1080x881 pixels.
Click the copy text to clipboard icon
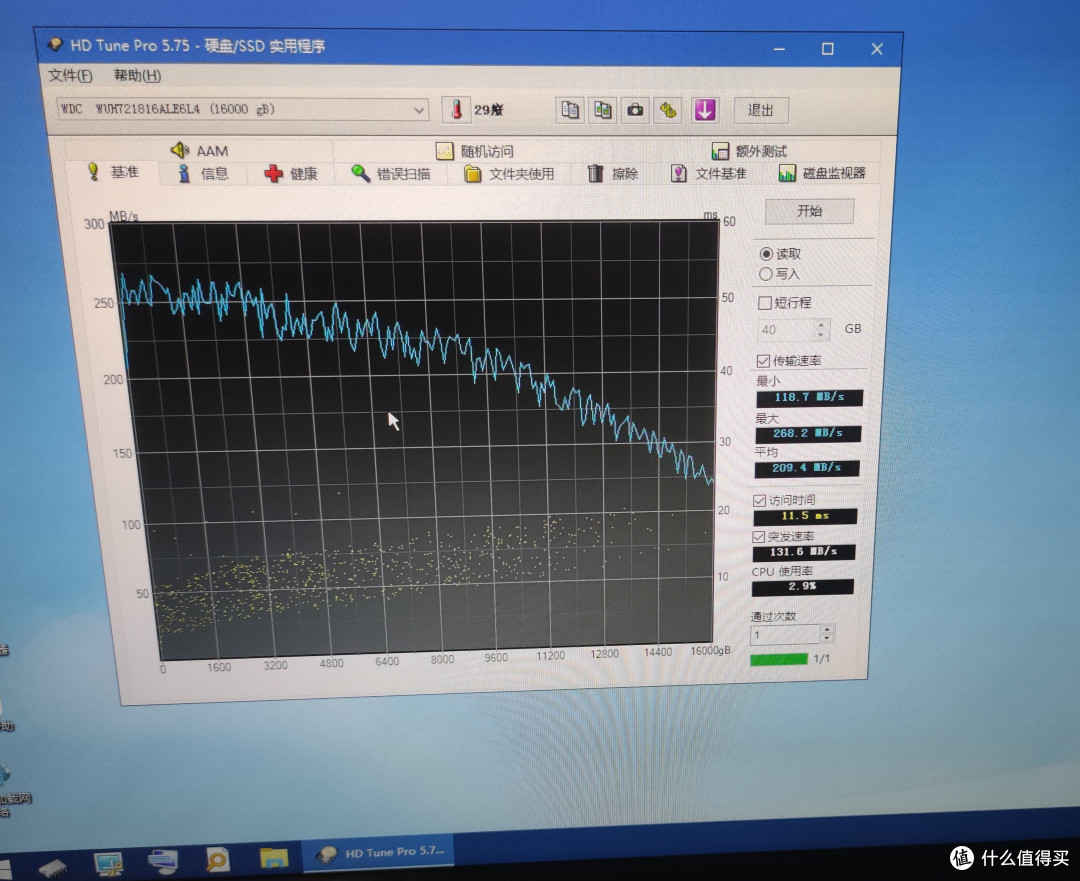pyautogui.click(x=570, y=110)
